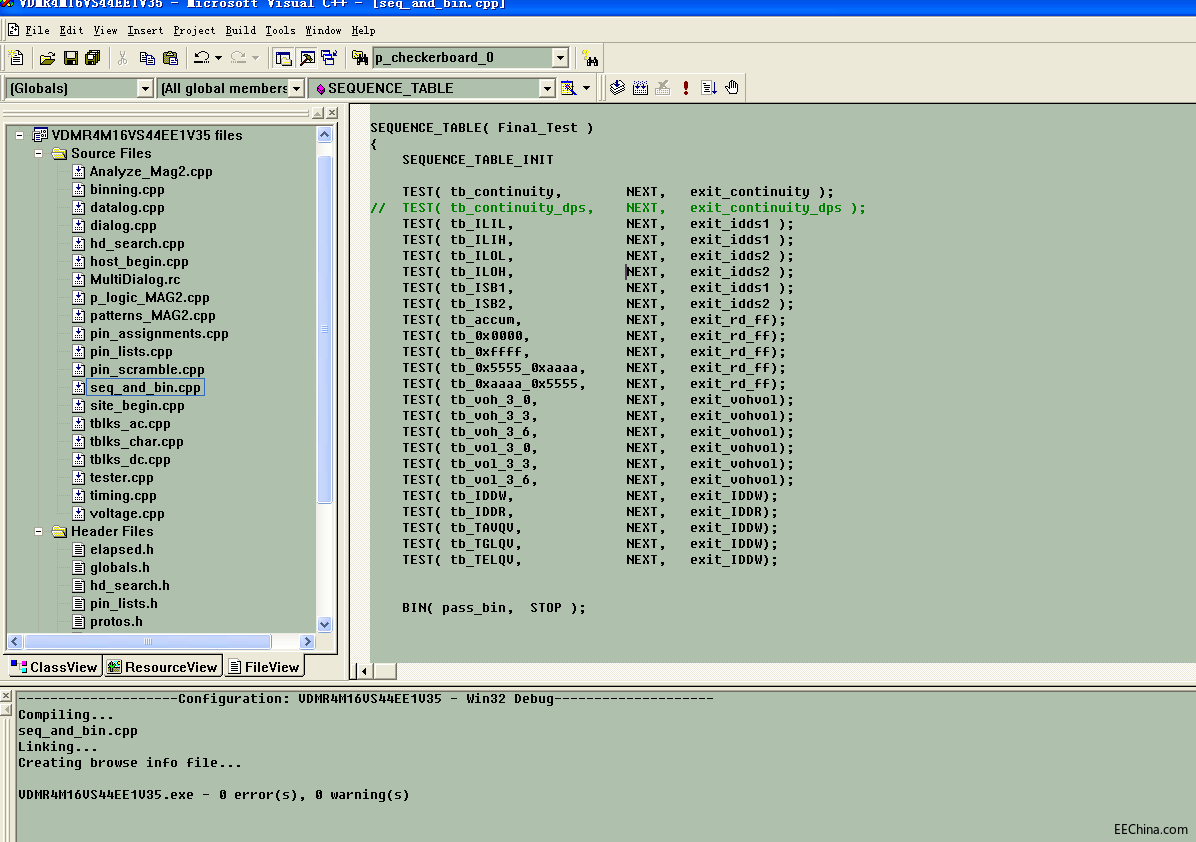The image size is (1196, 842).
Task: Open the Tools menu
Action: tap(280, 31)
